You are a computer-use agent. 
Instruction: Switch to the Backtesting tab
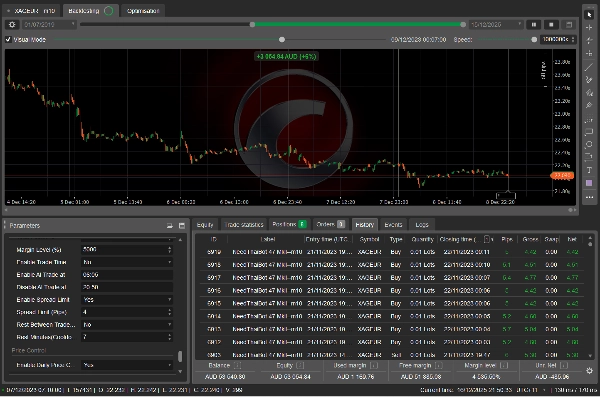[x=90, y=11]
